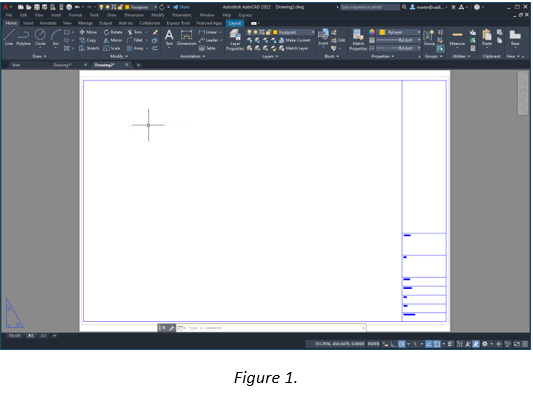
Task: Click the Linear dimension button
Action: coord(208,32)
